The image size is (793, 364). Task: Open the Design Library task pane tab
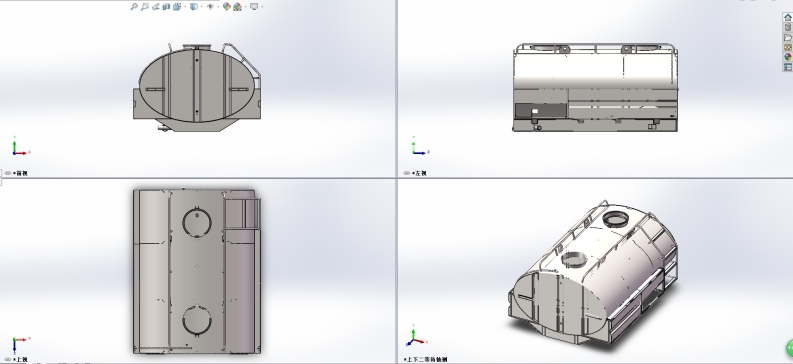788,27
